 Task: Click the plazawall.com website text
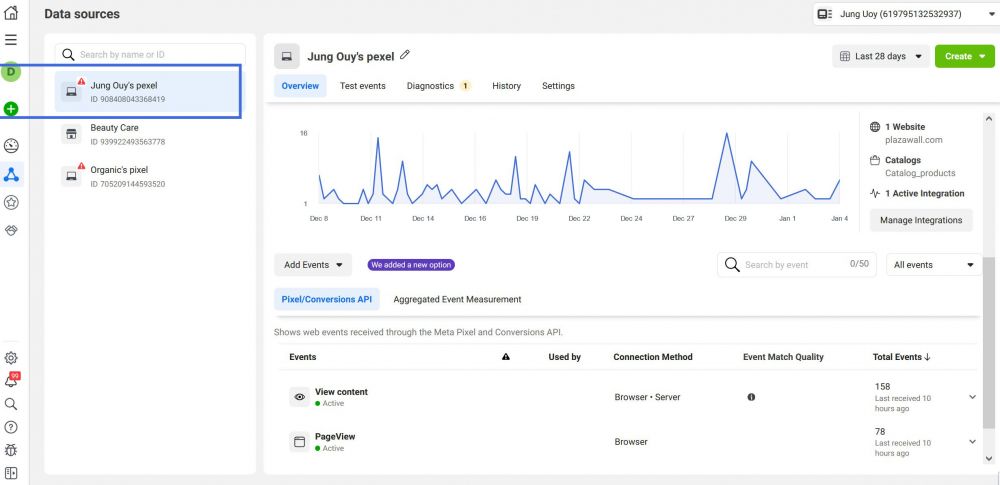point(913,140)
